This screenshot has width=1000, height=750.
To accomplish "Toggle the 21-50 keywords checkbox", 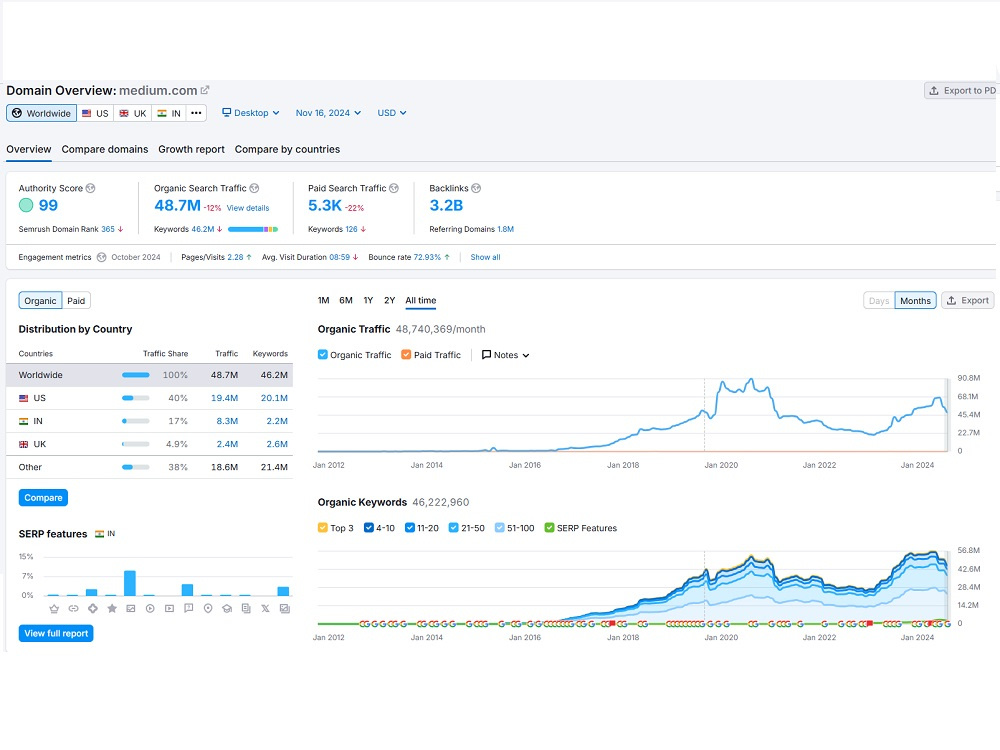I will 453,527.
